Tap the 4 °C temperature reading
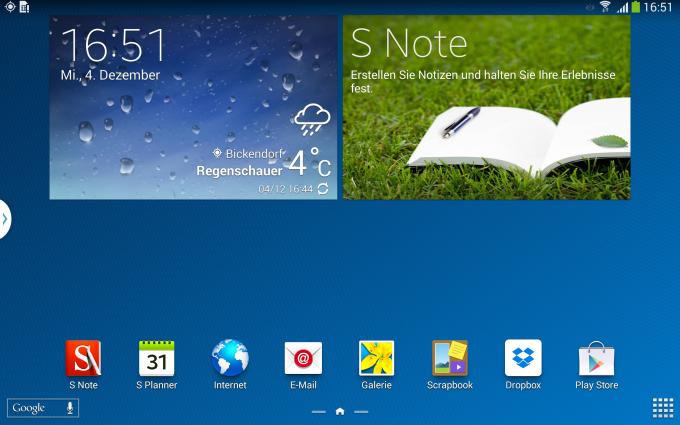The width and height of the screenshot is (680, 425). tap(310, 163)
